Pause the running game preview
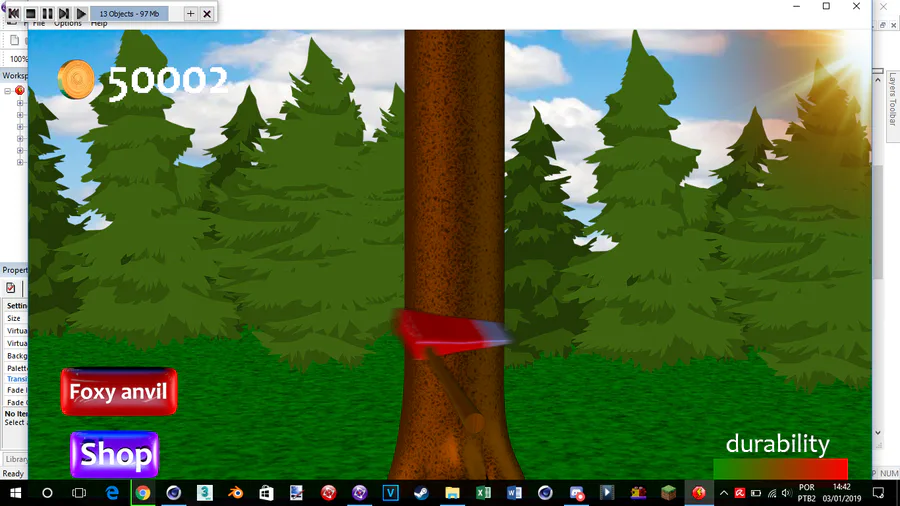The width and height of the screenshot is (900, 506). [x=47, y=13]
